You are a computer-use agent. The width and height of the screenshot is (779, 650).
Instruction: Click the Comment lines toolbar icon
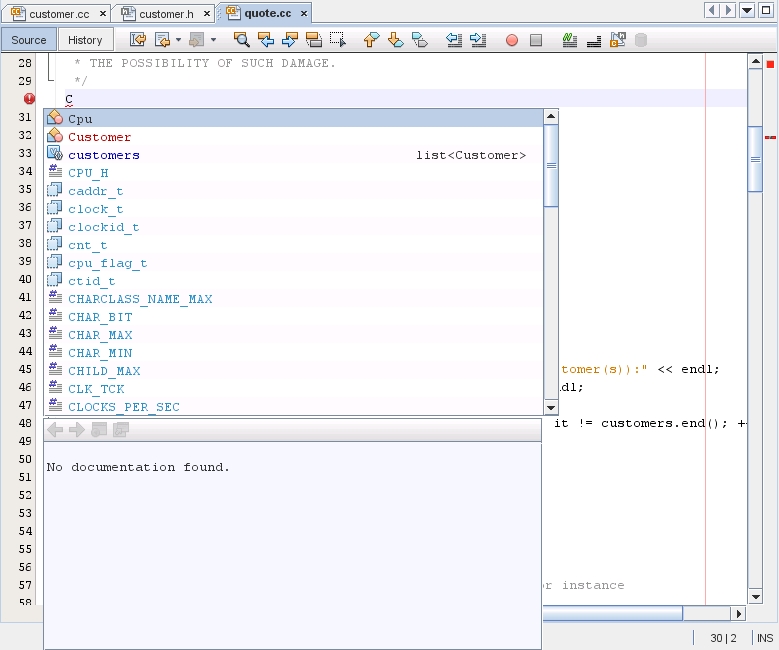tap(570, 40)
